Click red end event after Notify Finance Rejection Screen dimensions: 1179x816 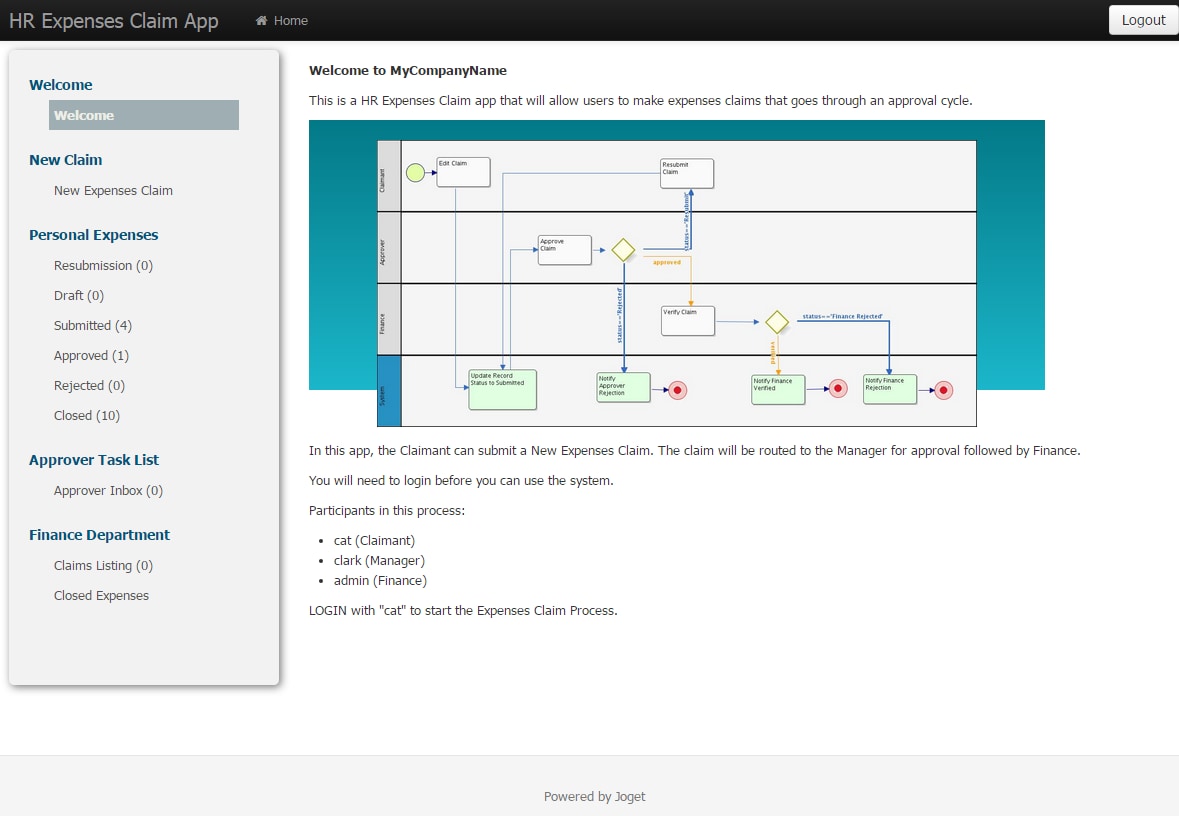click(x=944, y=390)
